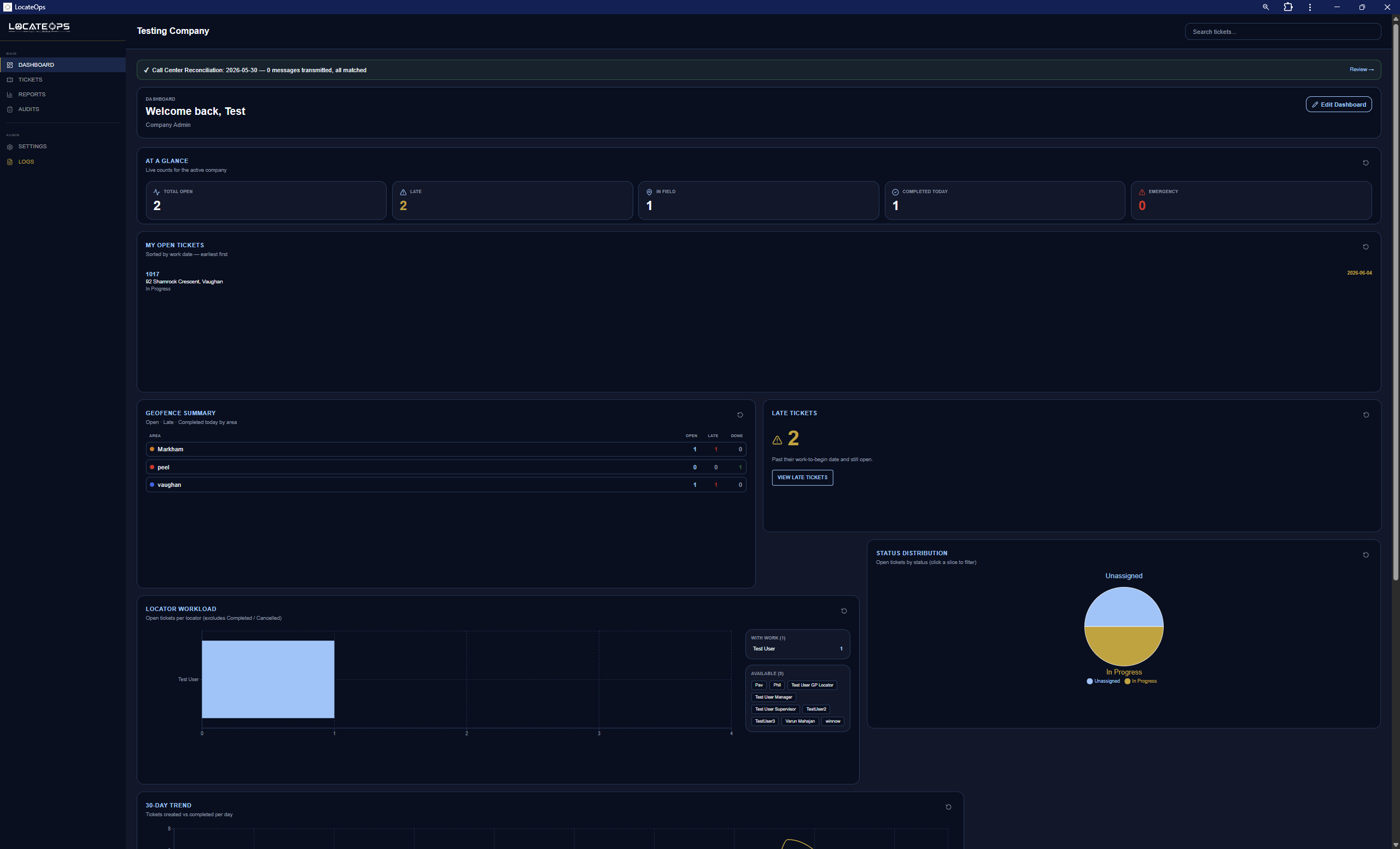Viewport: 1400px width, 849px height.
Task: Toggle Unassigned legend entry in pie chart
Action: pos(1103,681)
